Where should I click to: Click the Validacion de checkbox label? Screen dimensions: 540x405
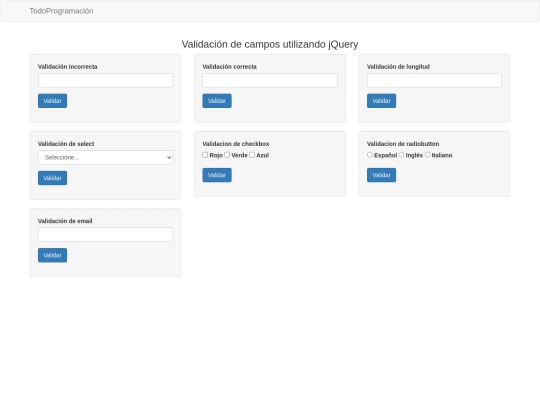pos(236,144)
